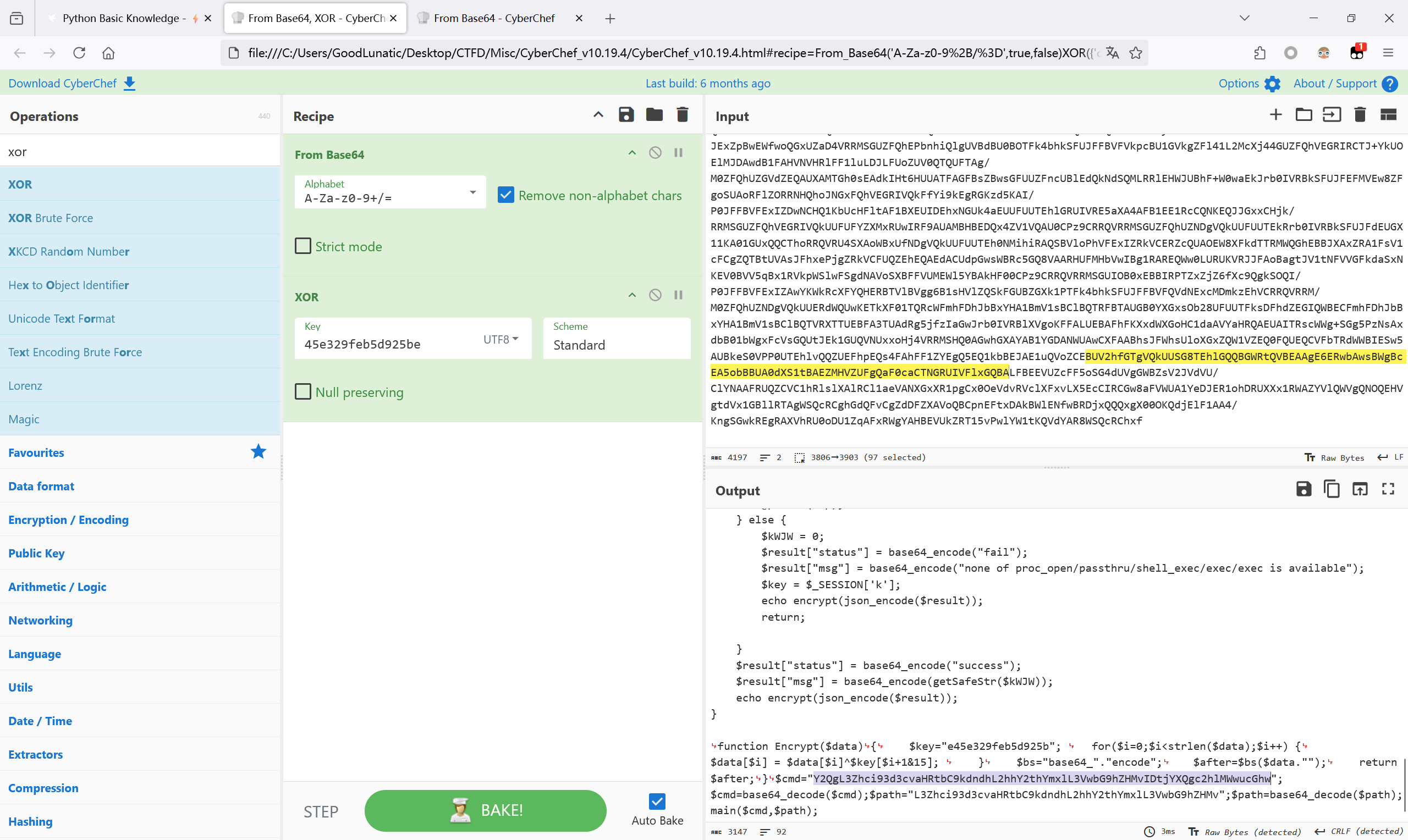Save the recipe with floppy icon
Image resolution: width=1408 pixels, height=840 pixels.
[625, 115]
